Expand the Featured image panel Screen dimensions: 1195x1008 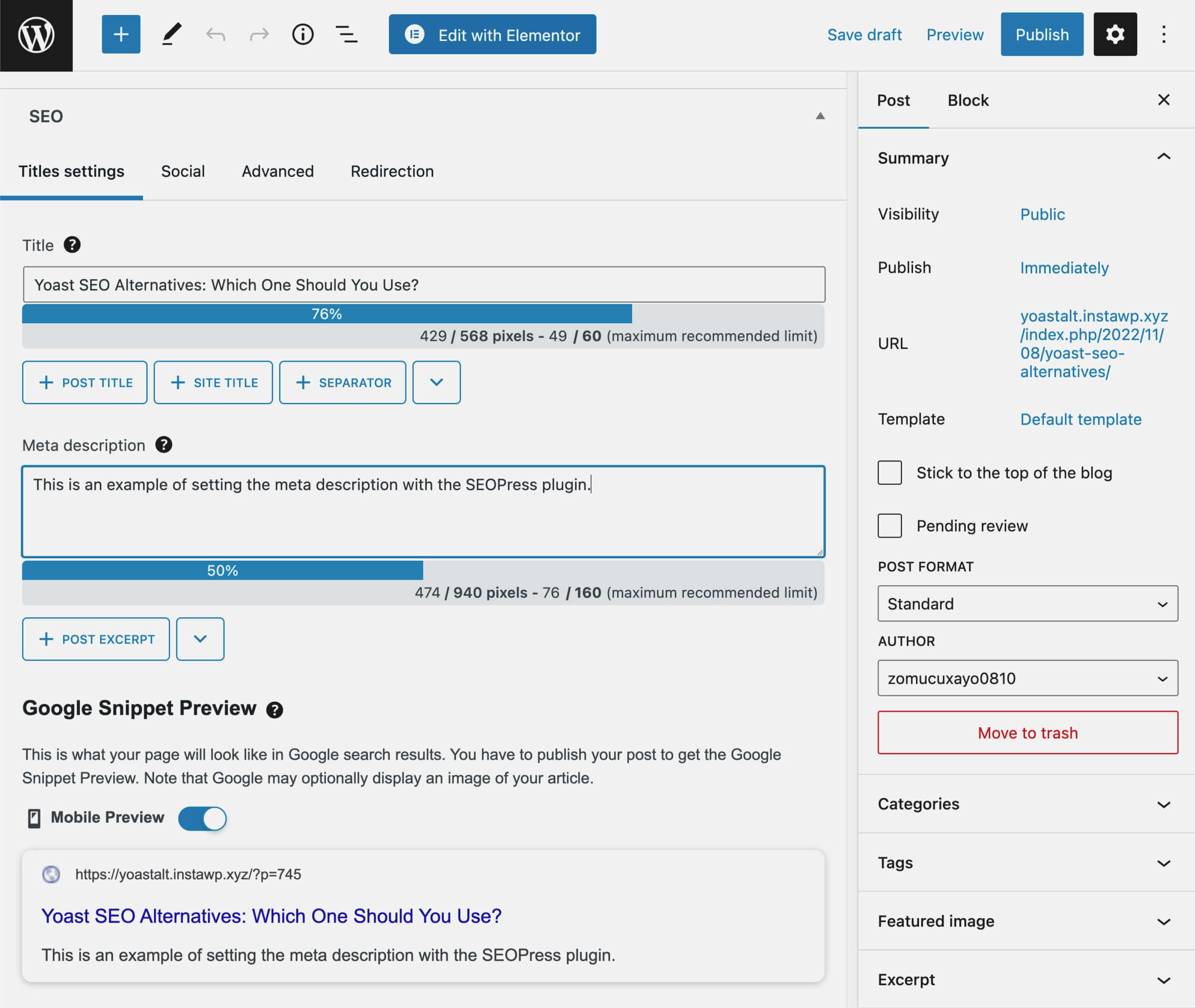point(1026,921)
